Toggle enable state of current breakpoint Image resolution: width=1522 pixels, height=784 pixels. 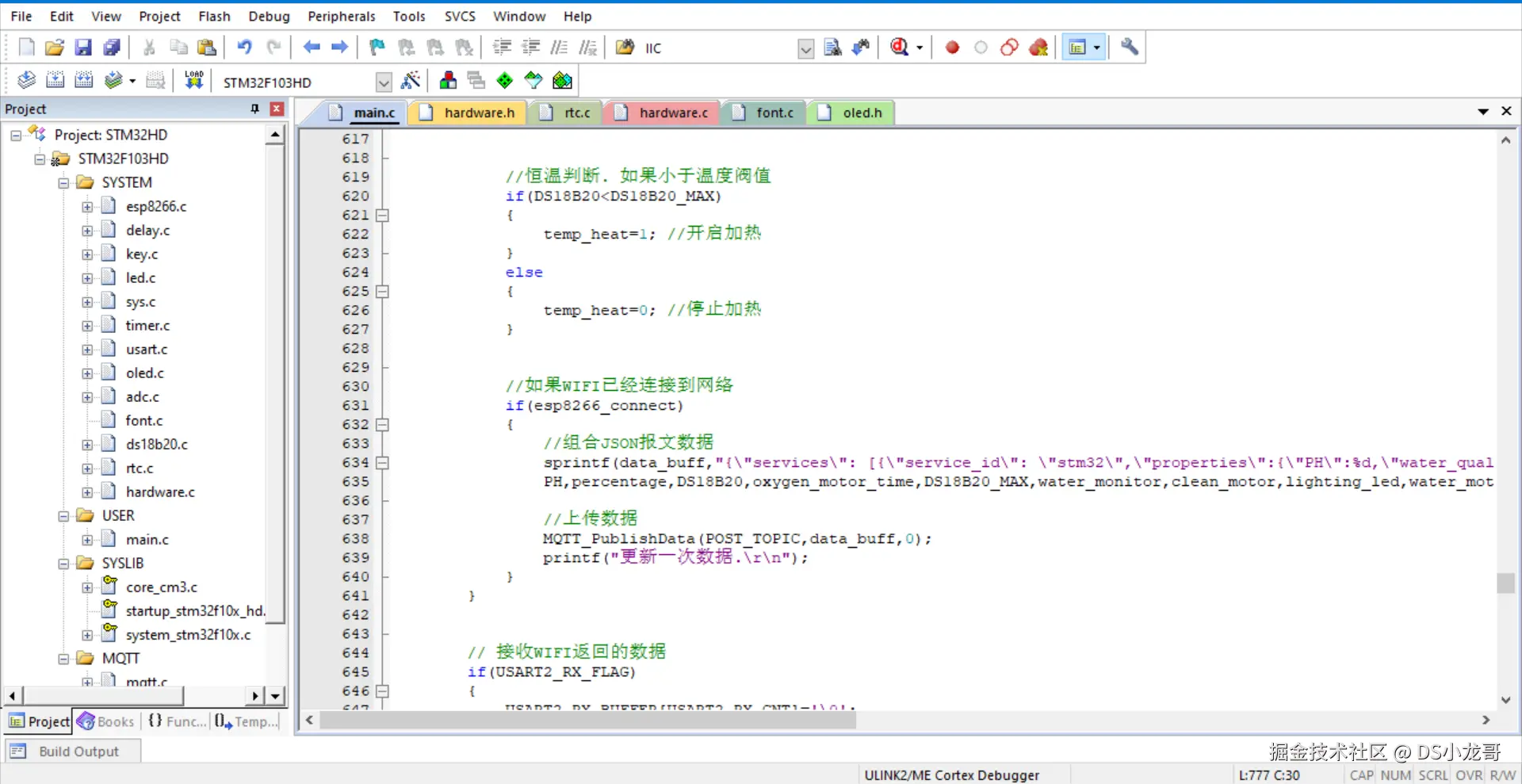pyautogui.click(x=981, y=47)
